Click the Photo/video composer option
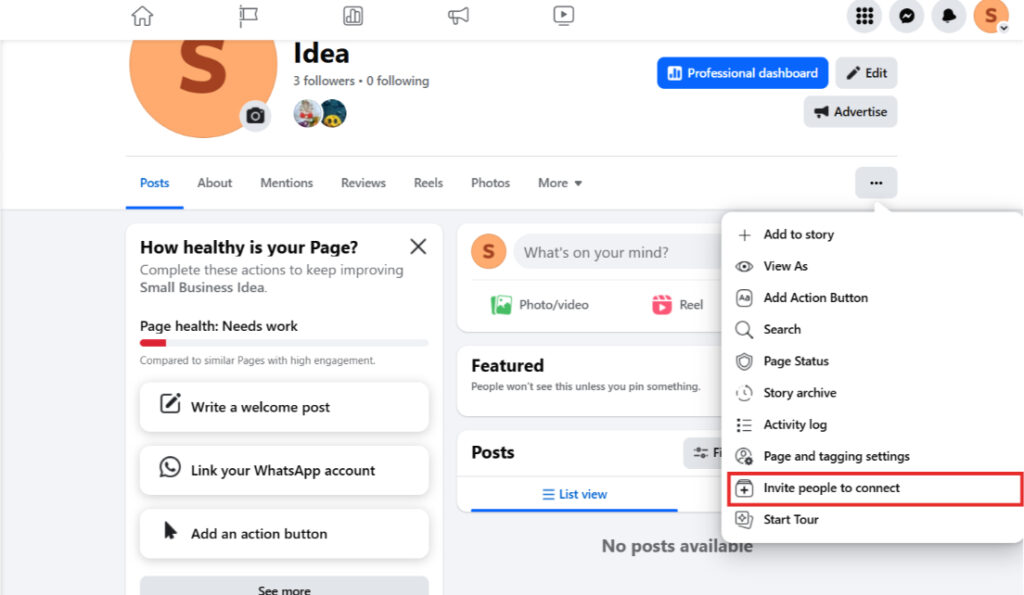Viewport: 1024px width, 595px height. tap(540, 305)
